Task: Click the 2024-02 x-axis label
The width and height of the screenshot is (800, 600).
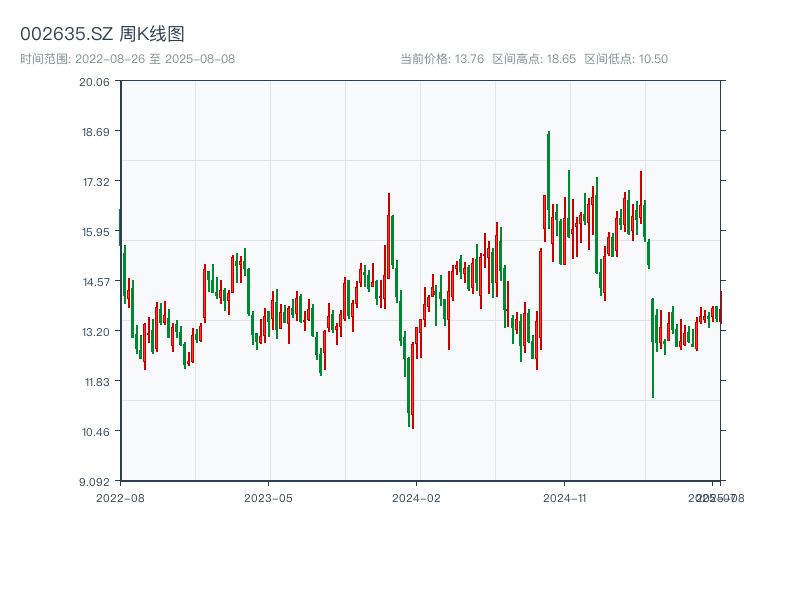Action: 416,498
